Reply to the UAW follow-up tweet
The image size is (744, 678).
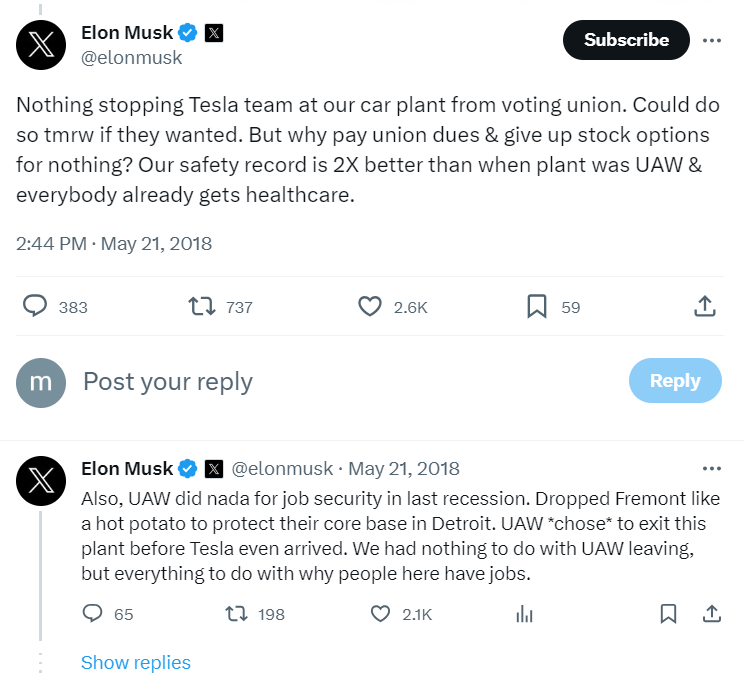93,613
